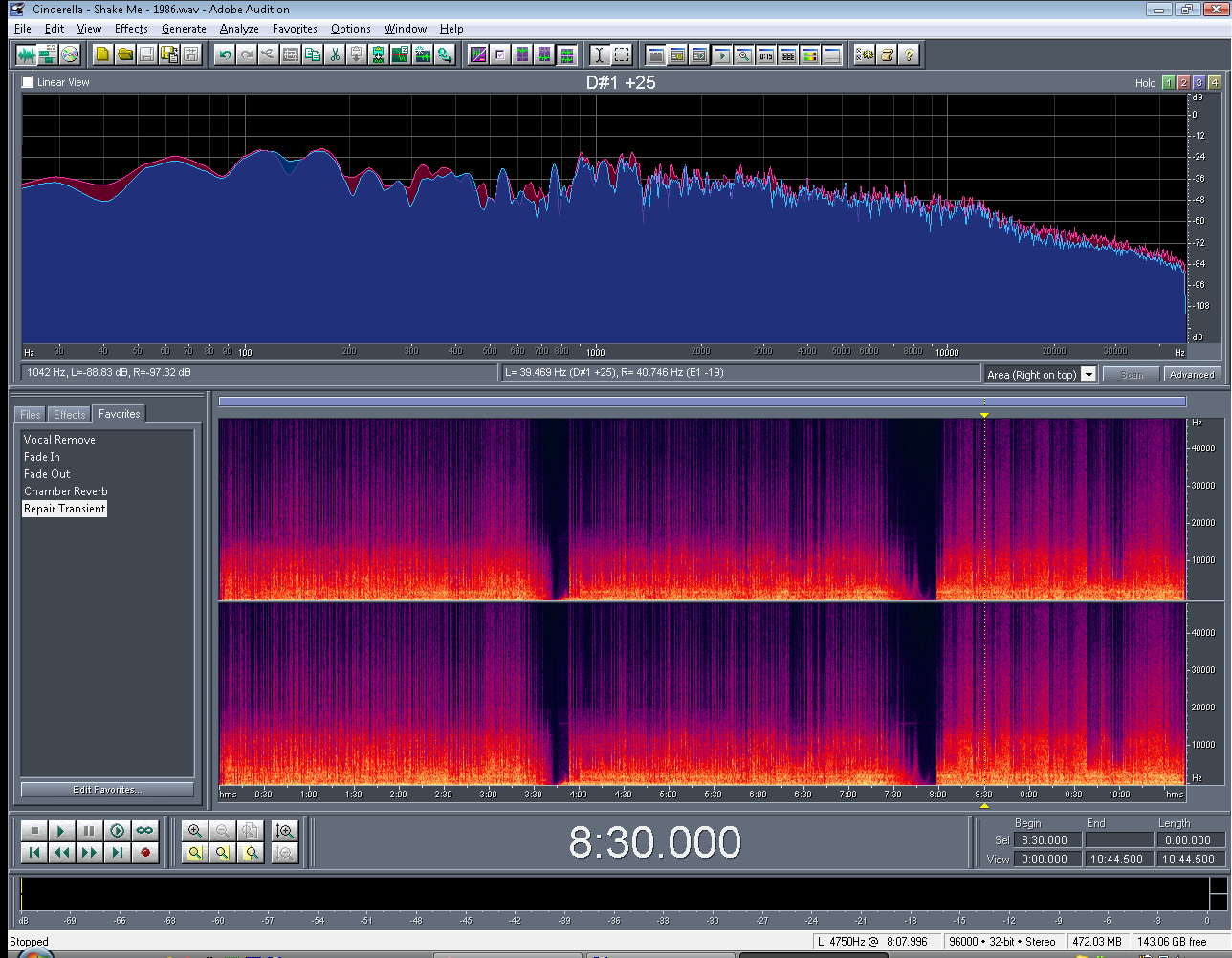Toggle Hold button 3

pos(1199,82)
